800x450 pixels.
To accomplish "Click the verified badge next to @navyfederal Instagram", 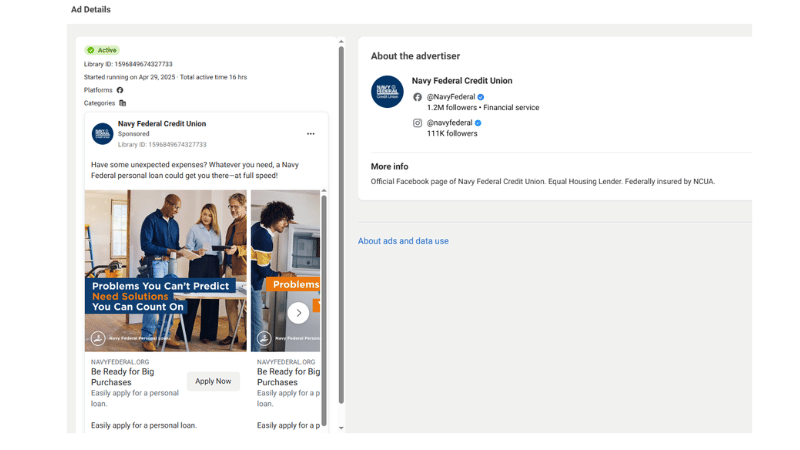I will click(478, 123).
